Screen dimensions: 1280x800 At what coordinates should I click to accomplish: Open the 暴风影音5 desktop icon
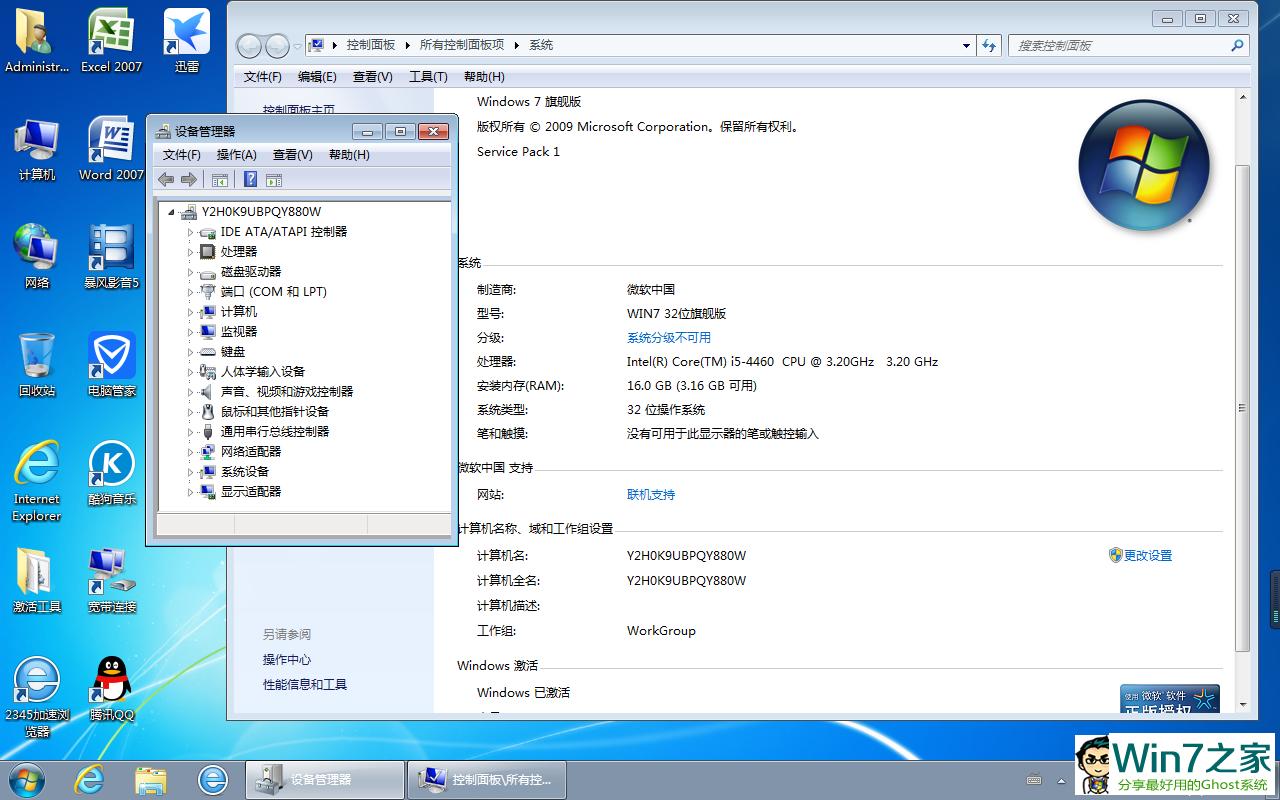111,254
